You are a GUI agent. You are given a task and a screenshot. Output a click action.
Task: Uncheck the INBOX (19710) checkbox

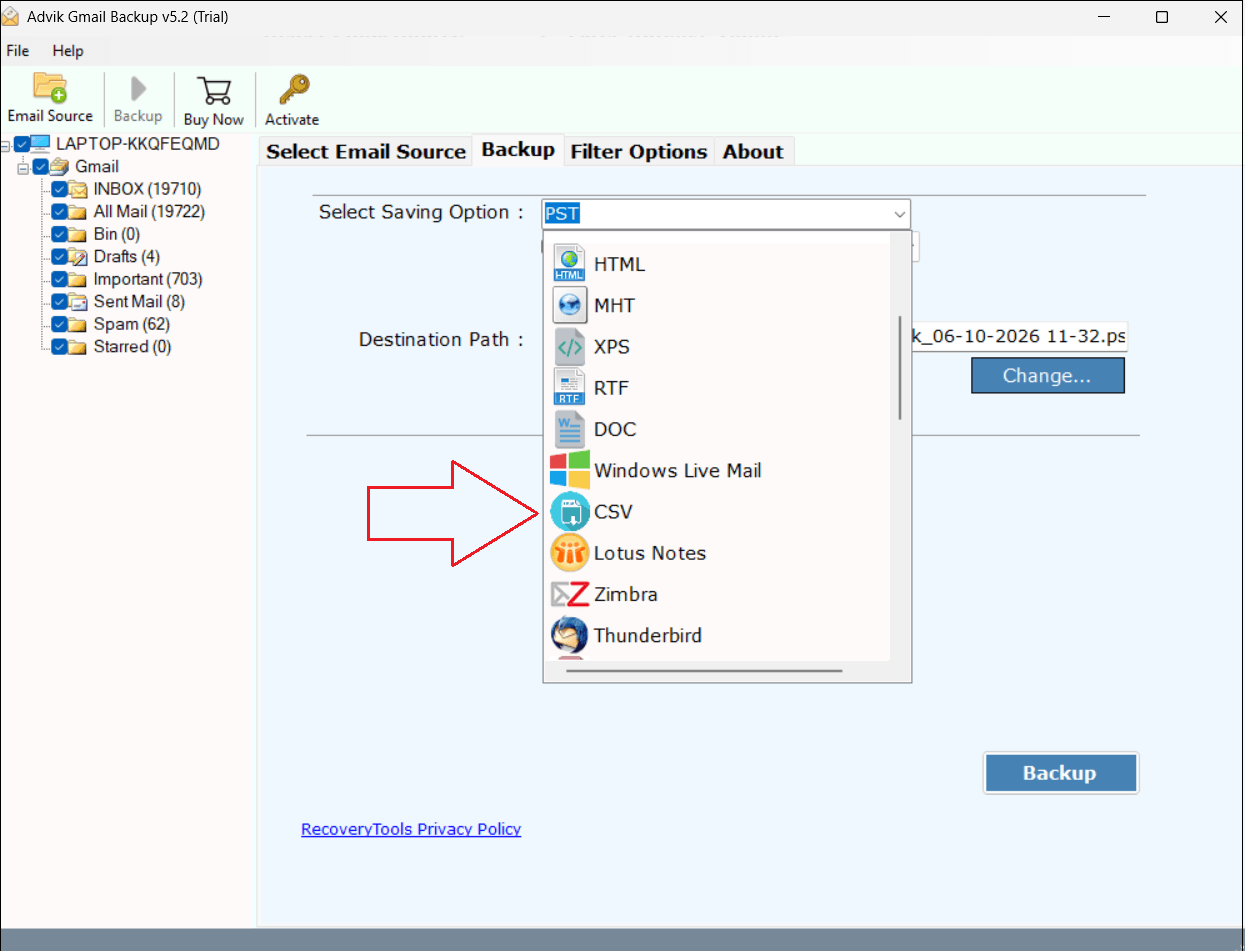click(x=59, y=189)
